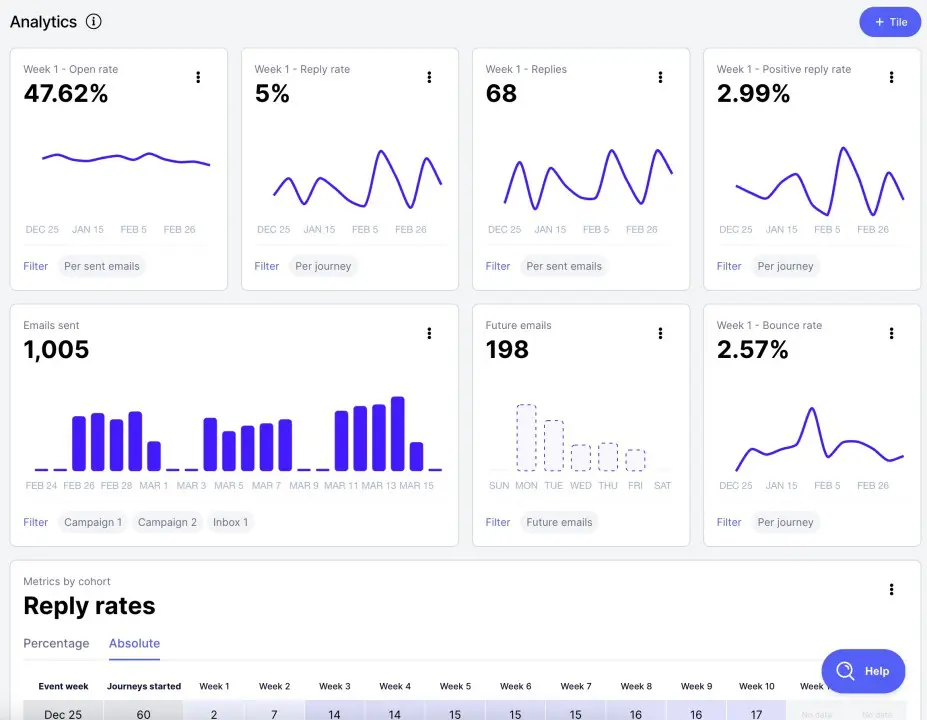Click the dashed MON bar in Future emails
This screenshot has width=927, height=720.
(526, 437)
